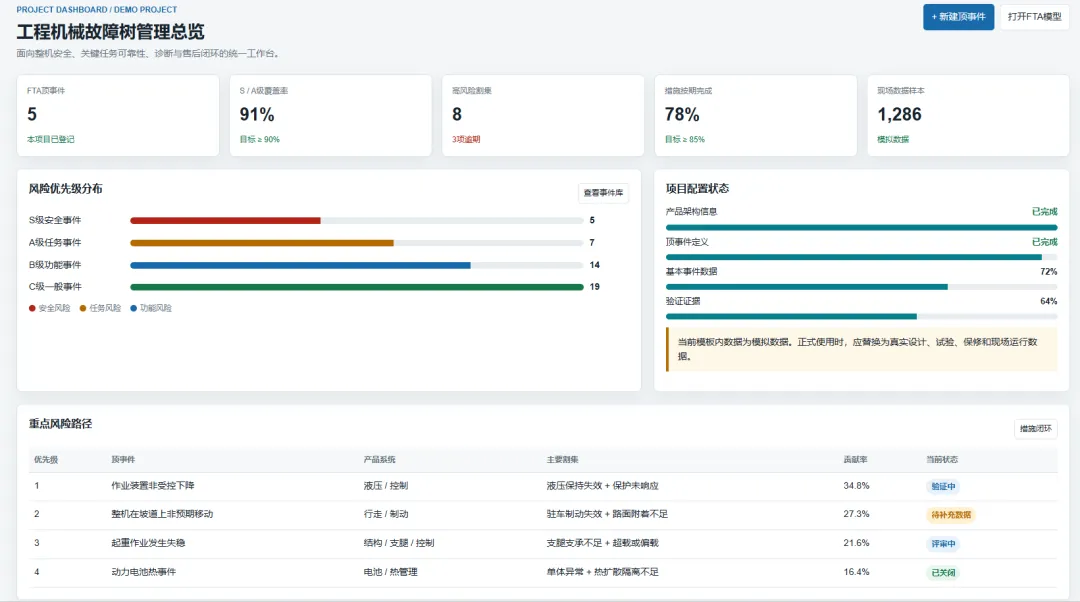Select the 作业装置非受控下降 table row

click(x=543, y=486)
